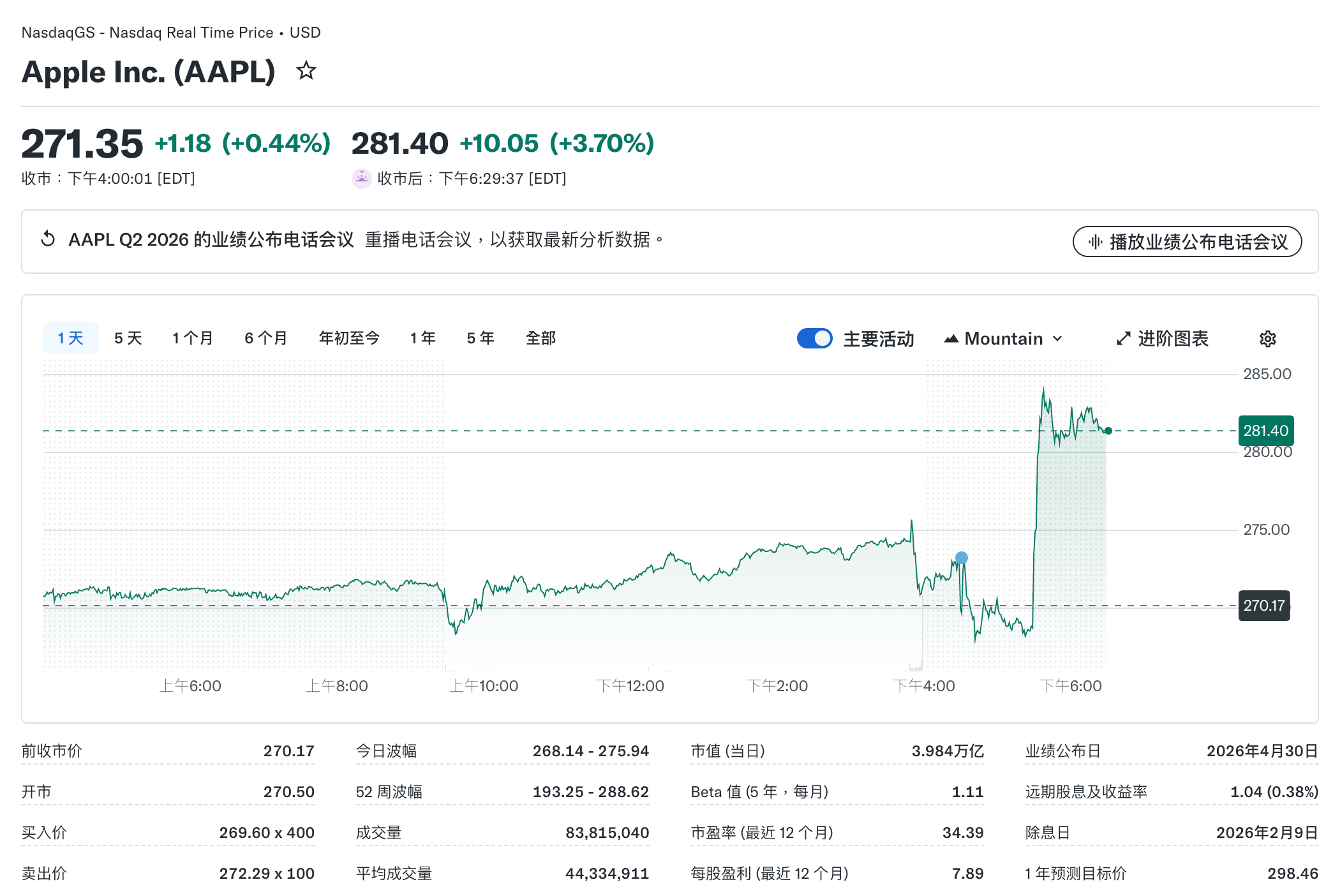Show the 5 年 range

[480, 338]
